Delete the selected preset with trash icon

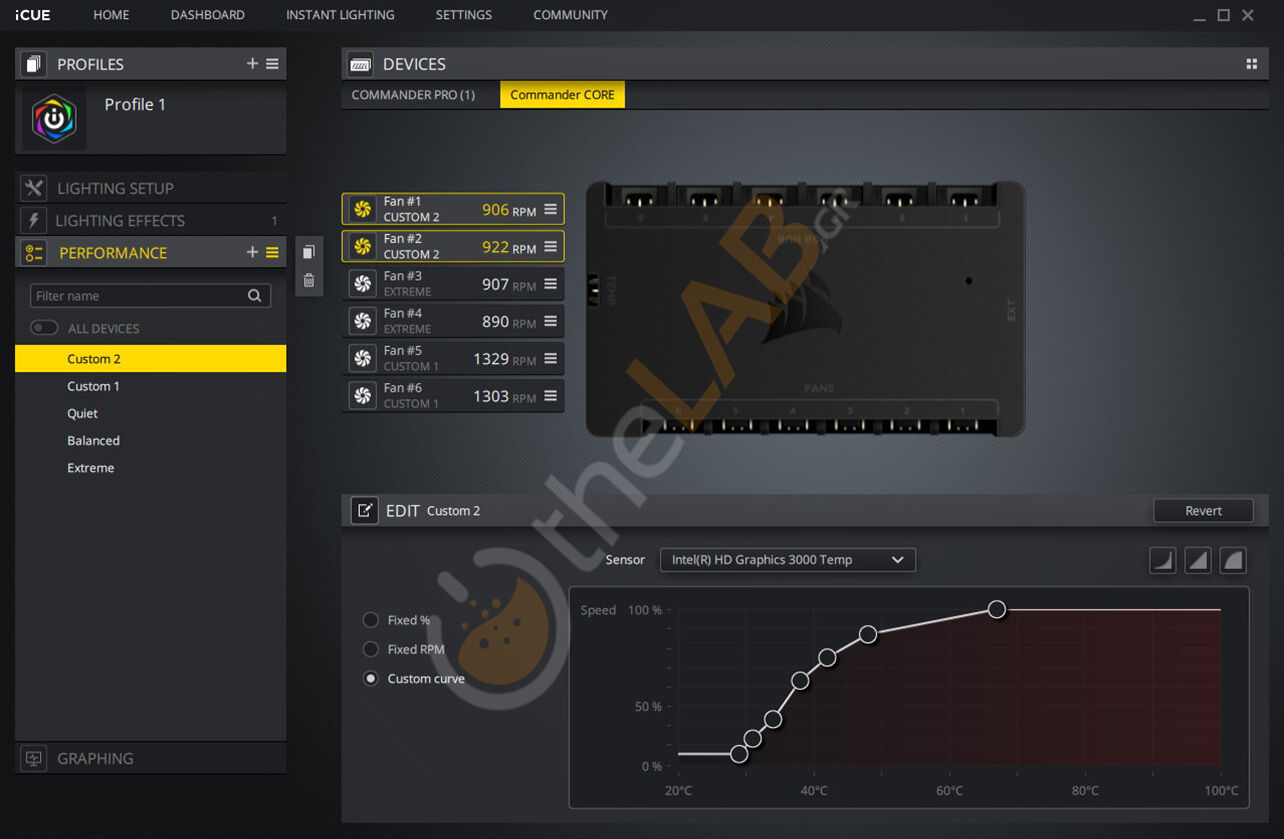pos(309,281)
